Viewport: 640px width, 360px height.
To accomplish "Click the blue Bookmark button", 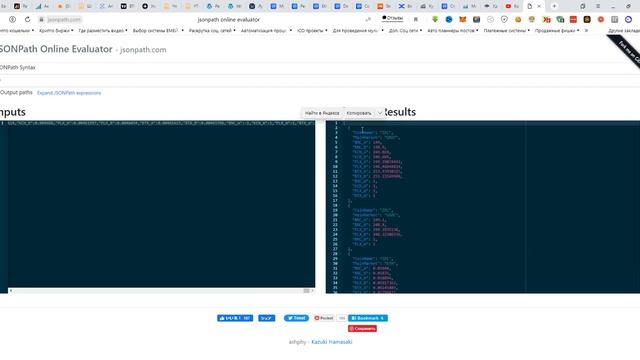I will pyautogui.click(x=368, y=318).
